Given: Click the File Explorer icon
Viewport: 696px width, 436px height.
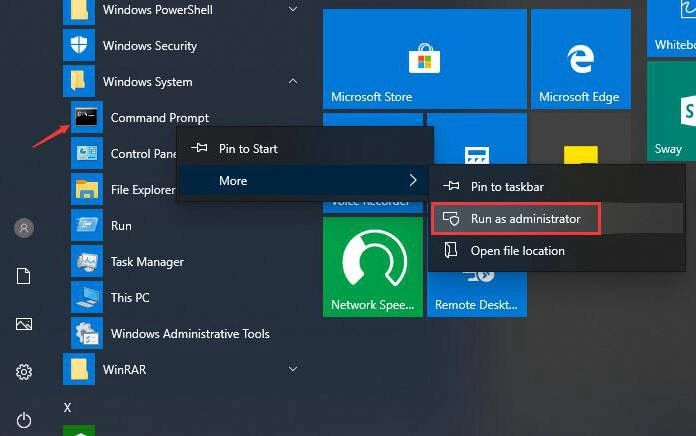Looking at the screenshot, I should coord(86,190).
